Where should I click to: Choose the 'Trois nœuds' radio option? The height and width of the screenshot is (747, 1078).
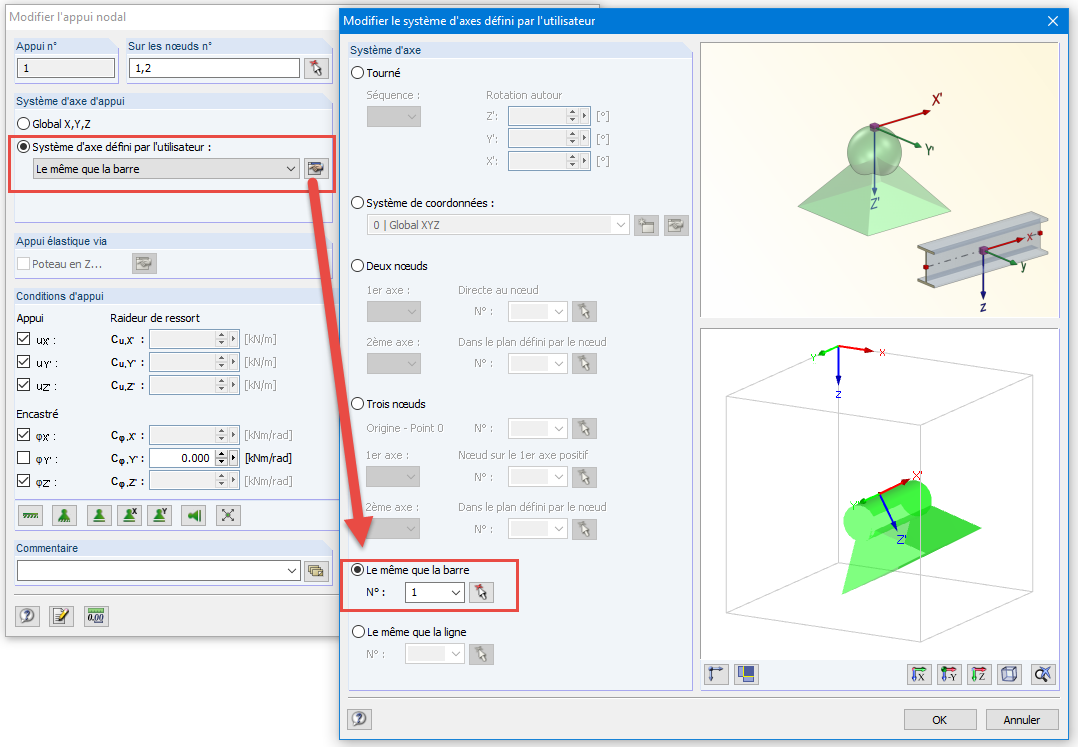coord(358,404)
